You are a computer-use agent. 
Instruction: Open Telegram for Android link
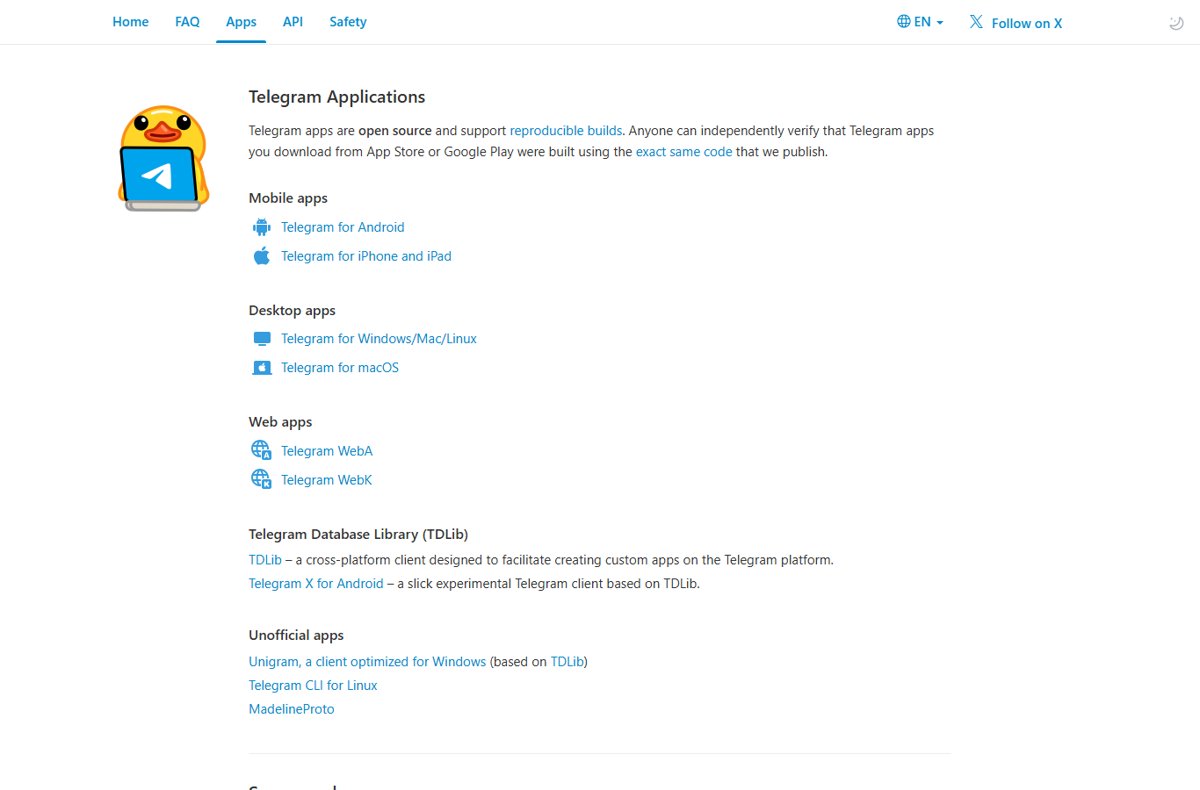coord(343,227)
